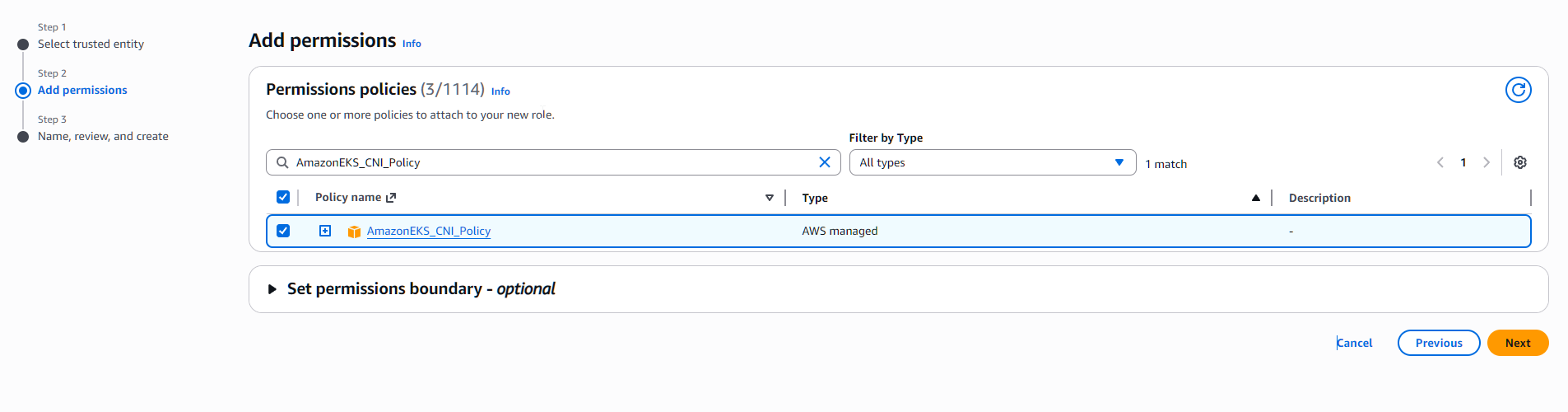Open table preferences gear icon
This screenshot has width=1568, height=412.
[1519, 162]
